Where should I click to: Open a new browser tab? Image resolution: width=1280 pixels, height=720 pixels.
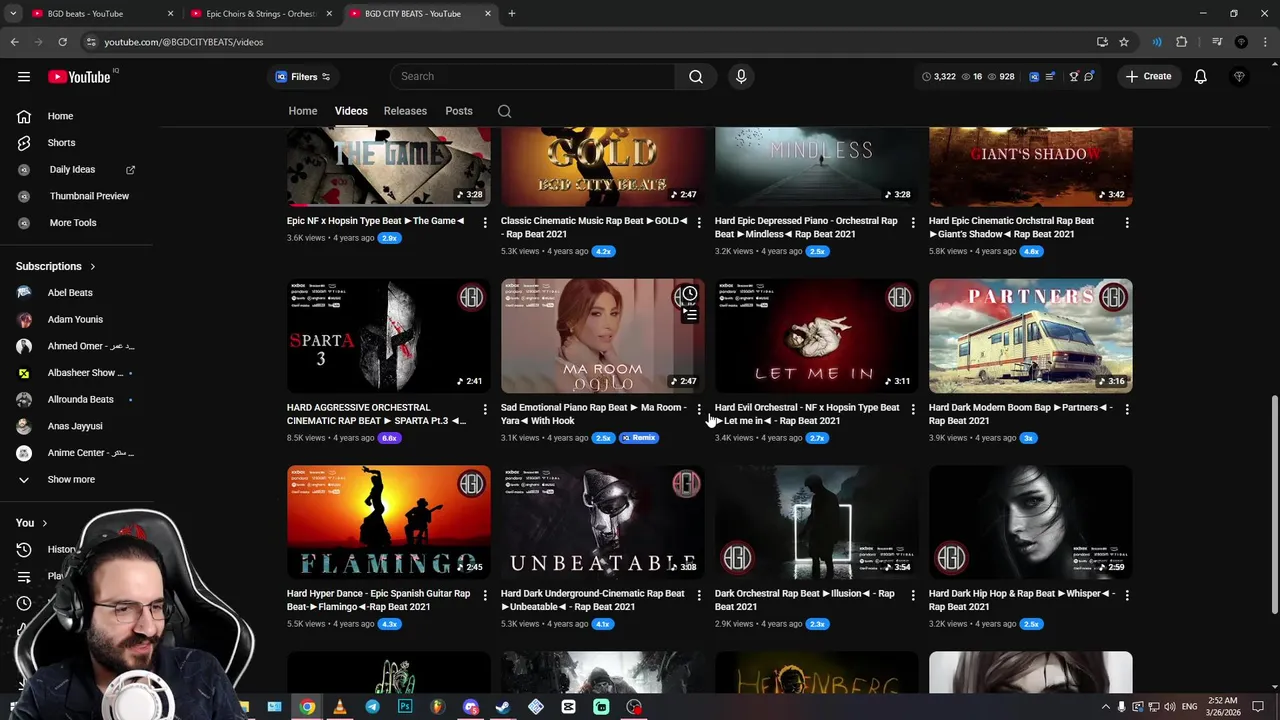click(511, 13)
